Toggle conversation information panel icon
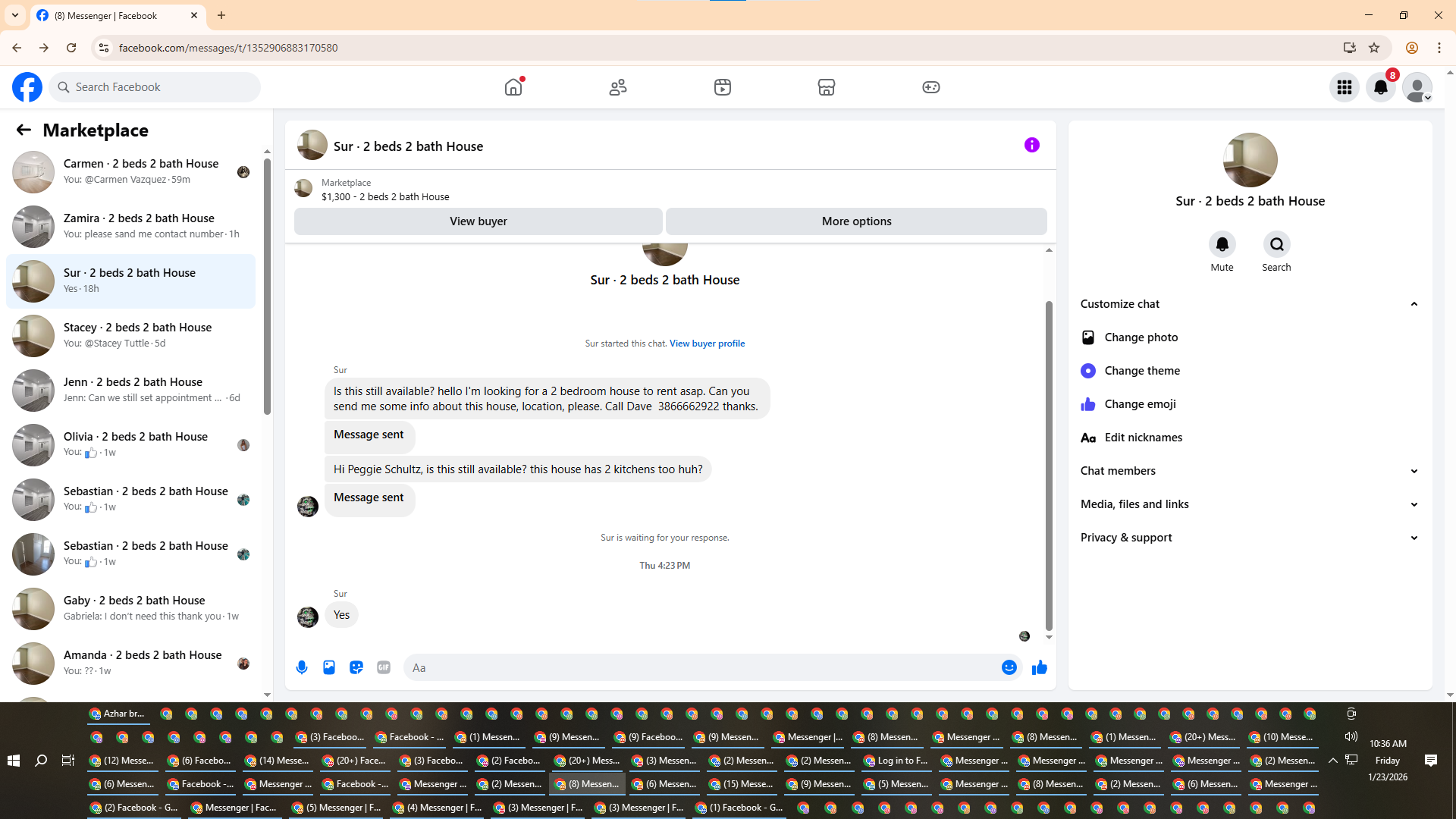 pyautogui.click(x=1031, y=145)
